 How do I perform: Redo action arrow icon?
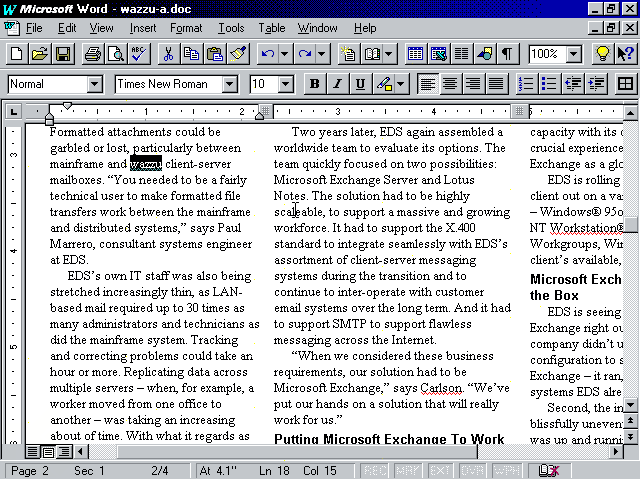point(305,54)
